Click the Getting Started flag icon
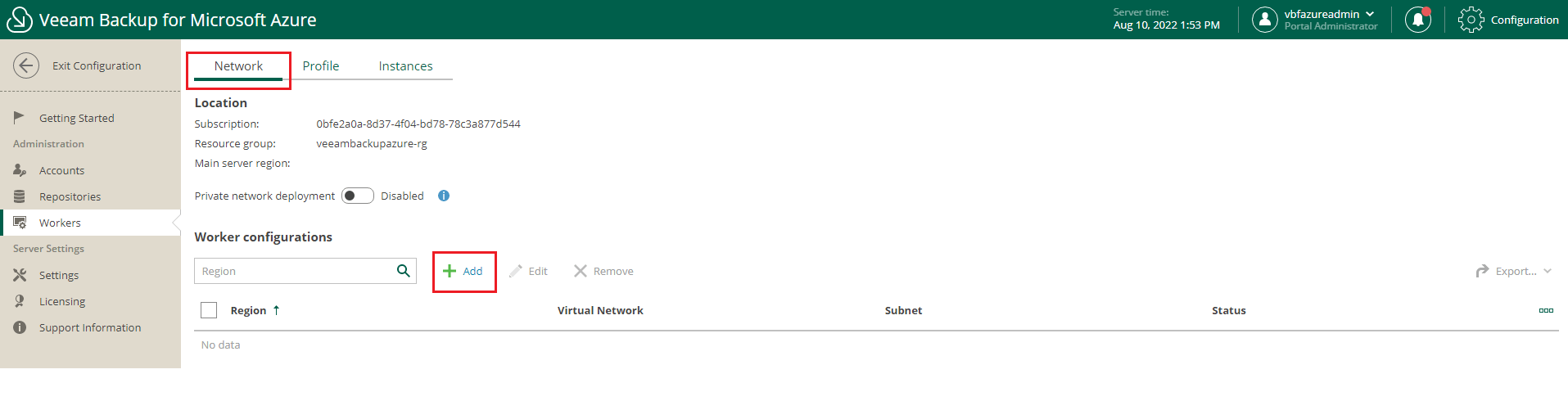The image size is (1568, 410). (x=20, y=118)
